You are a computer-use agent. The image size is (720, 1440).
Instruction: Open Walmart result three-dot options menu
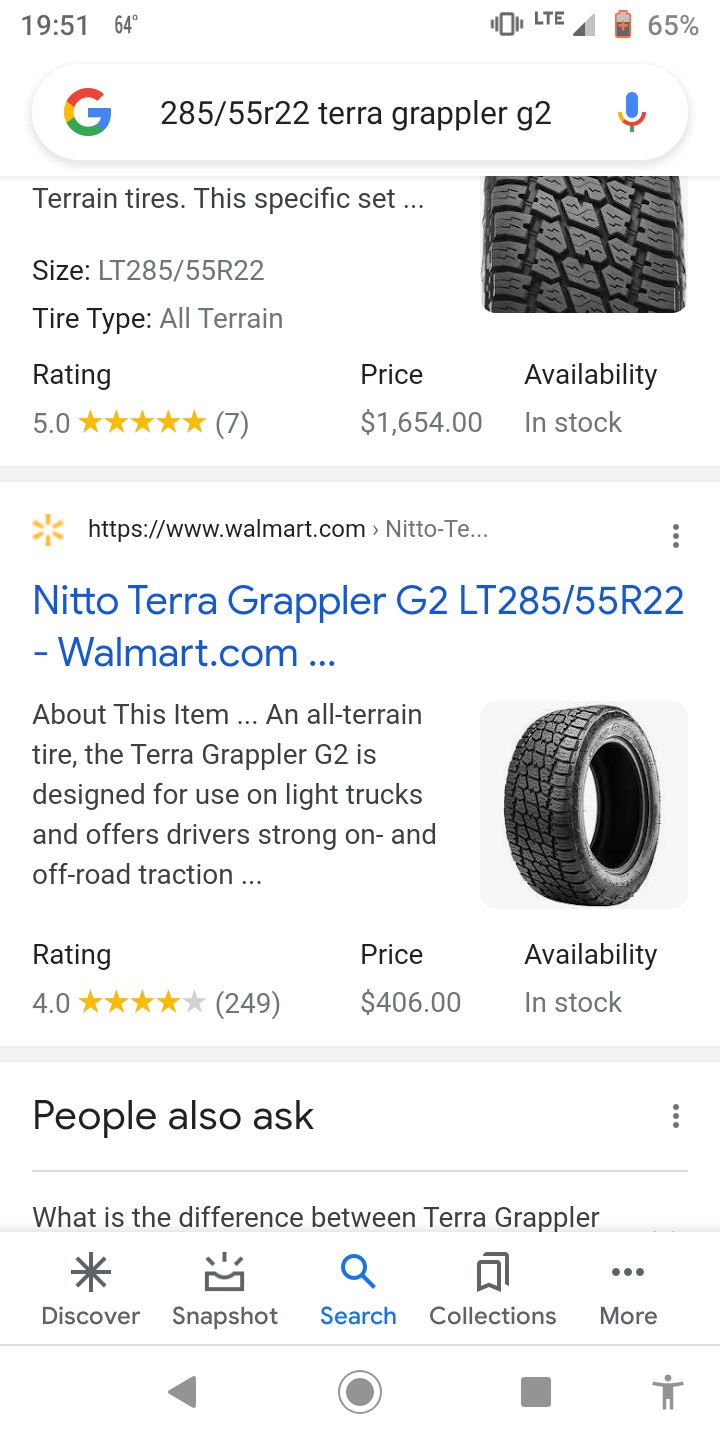tap(676, 536)
